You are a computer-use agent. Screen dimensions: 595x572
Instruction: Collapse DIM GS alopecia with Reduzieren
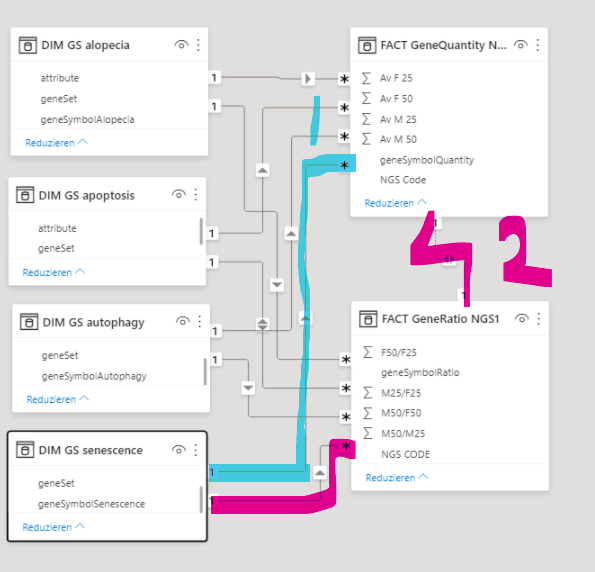pyautogui.click(x=56, y=143)
